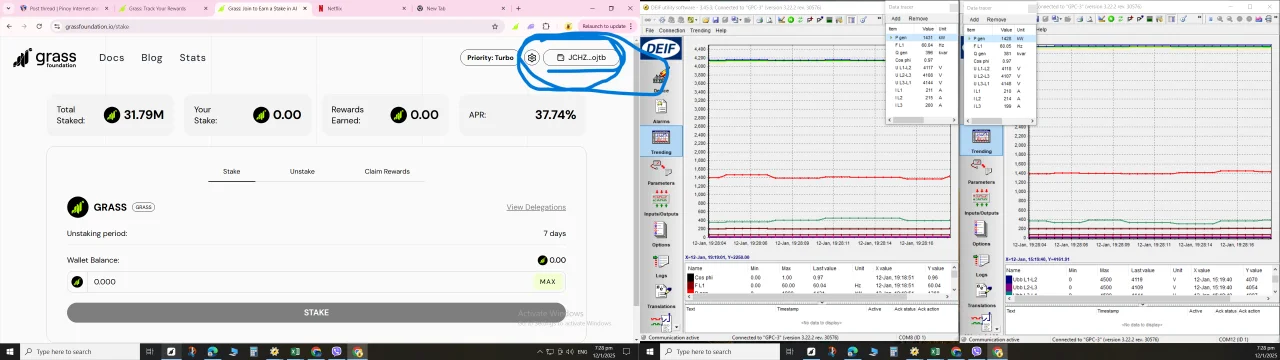The image size is (1280, 360).
Task: Open Parameters in right DEIF window sidebar
Action: [981, 172]
